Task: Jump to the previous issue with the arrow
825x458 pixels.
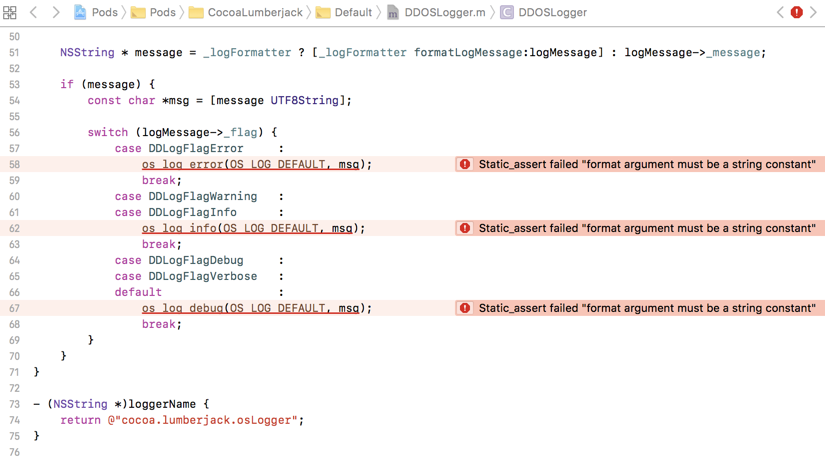Action: (x=780, y=12)
